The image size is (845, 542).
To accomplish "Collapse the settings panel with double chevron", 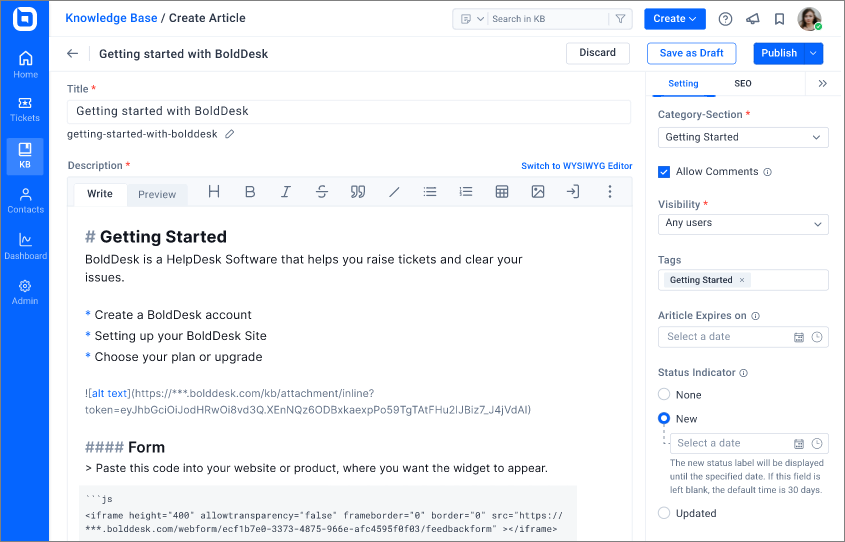I will pos(822,84).
